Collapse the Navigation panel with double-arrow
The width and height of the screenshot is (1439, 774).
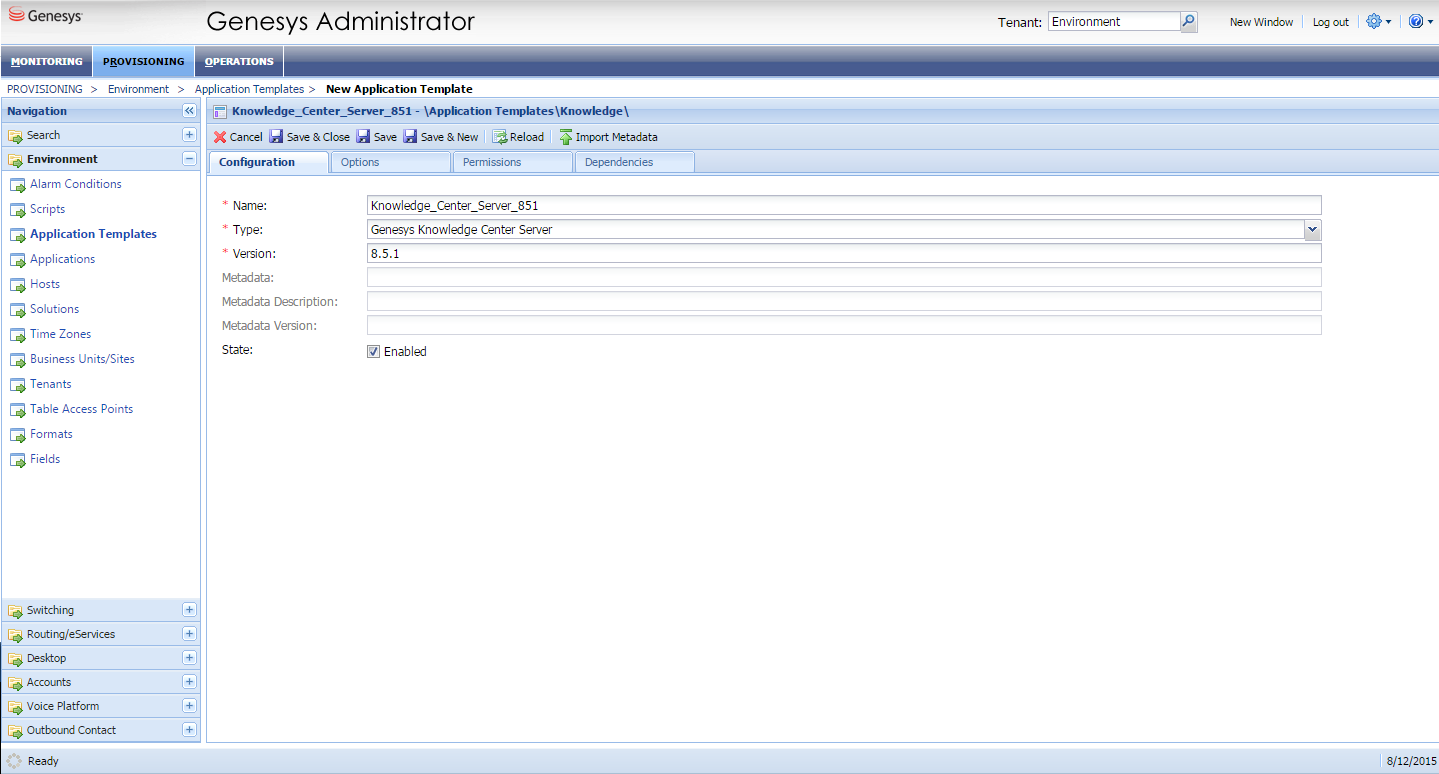[x=189, y=111]
